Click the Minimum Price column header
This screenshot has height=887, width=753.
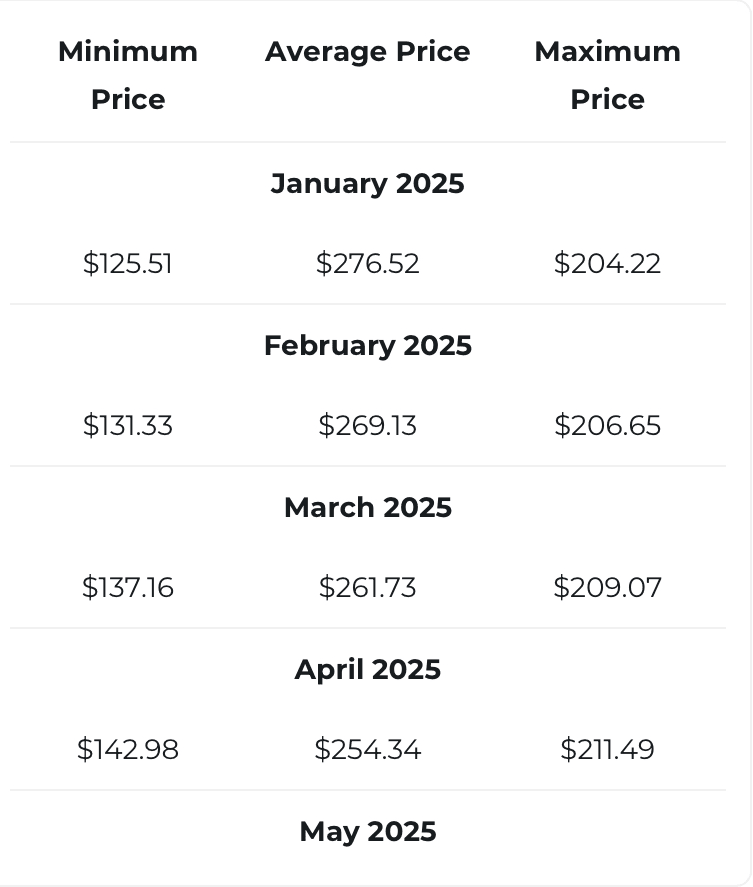pos(128,75)
